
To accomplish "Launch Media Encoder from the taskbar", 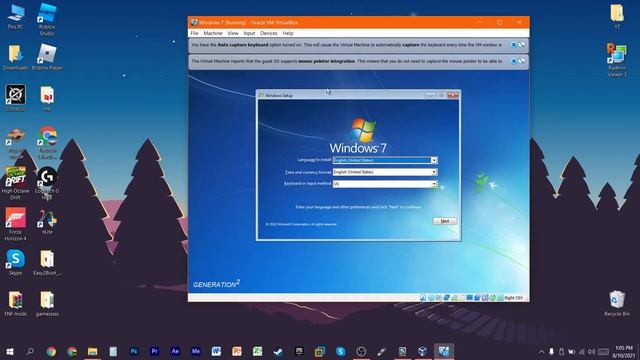I will click(x=196, y=351).
